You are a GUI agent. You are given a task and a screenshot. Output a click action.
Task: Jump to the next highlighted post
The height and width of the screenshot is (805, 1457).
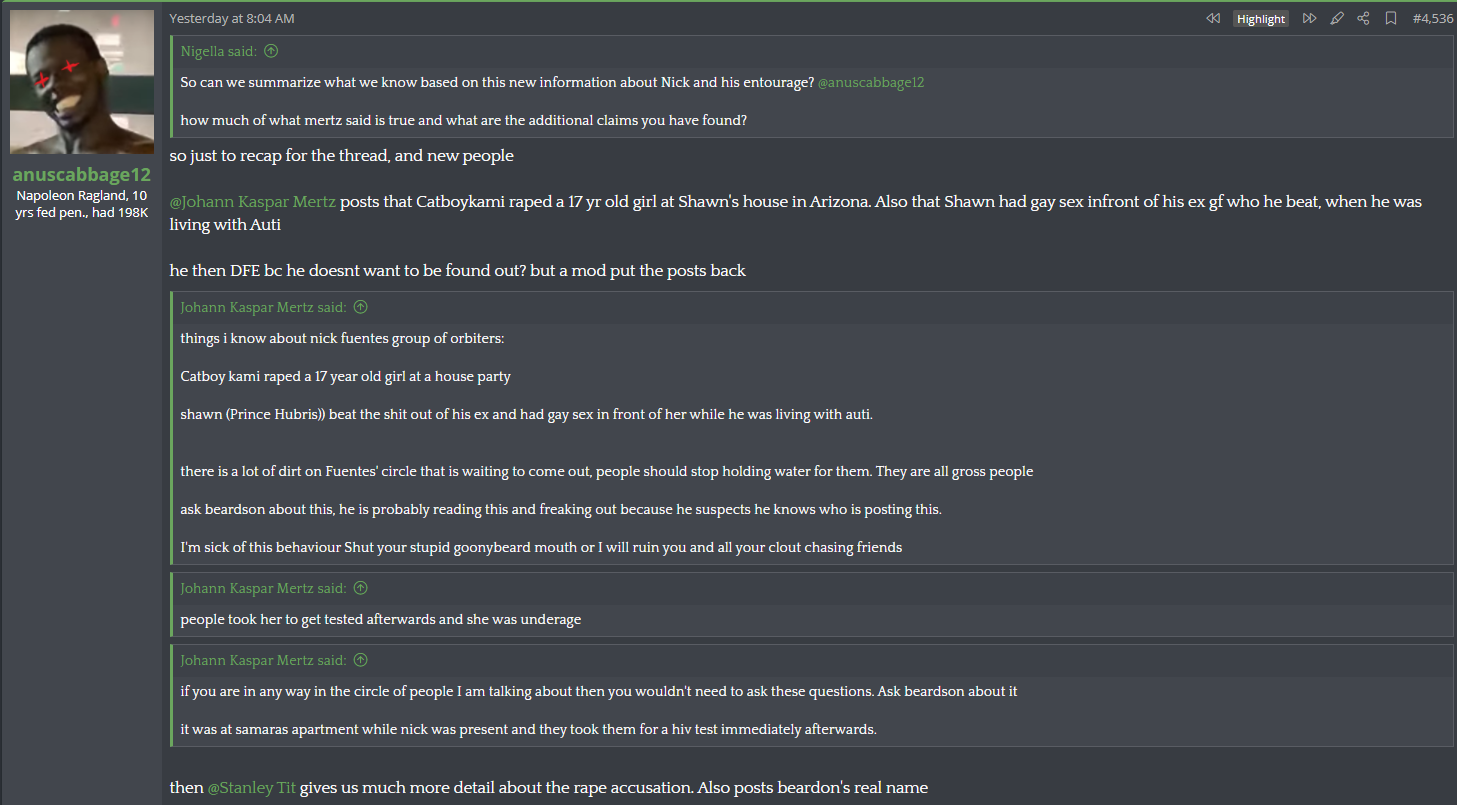[1309, 19]
